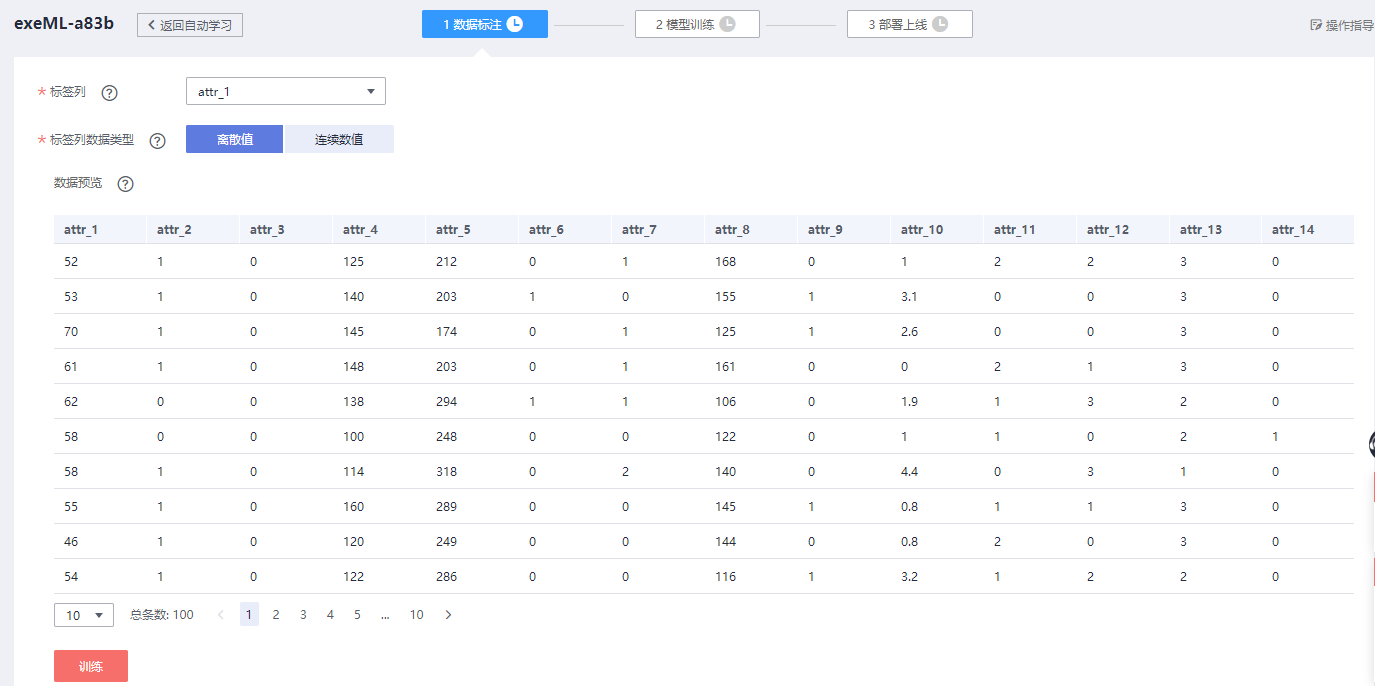Viewport: 1375px width, 686px height.
Task: Click cell value 148 in attr_4
Action: 353,367
